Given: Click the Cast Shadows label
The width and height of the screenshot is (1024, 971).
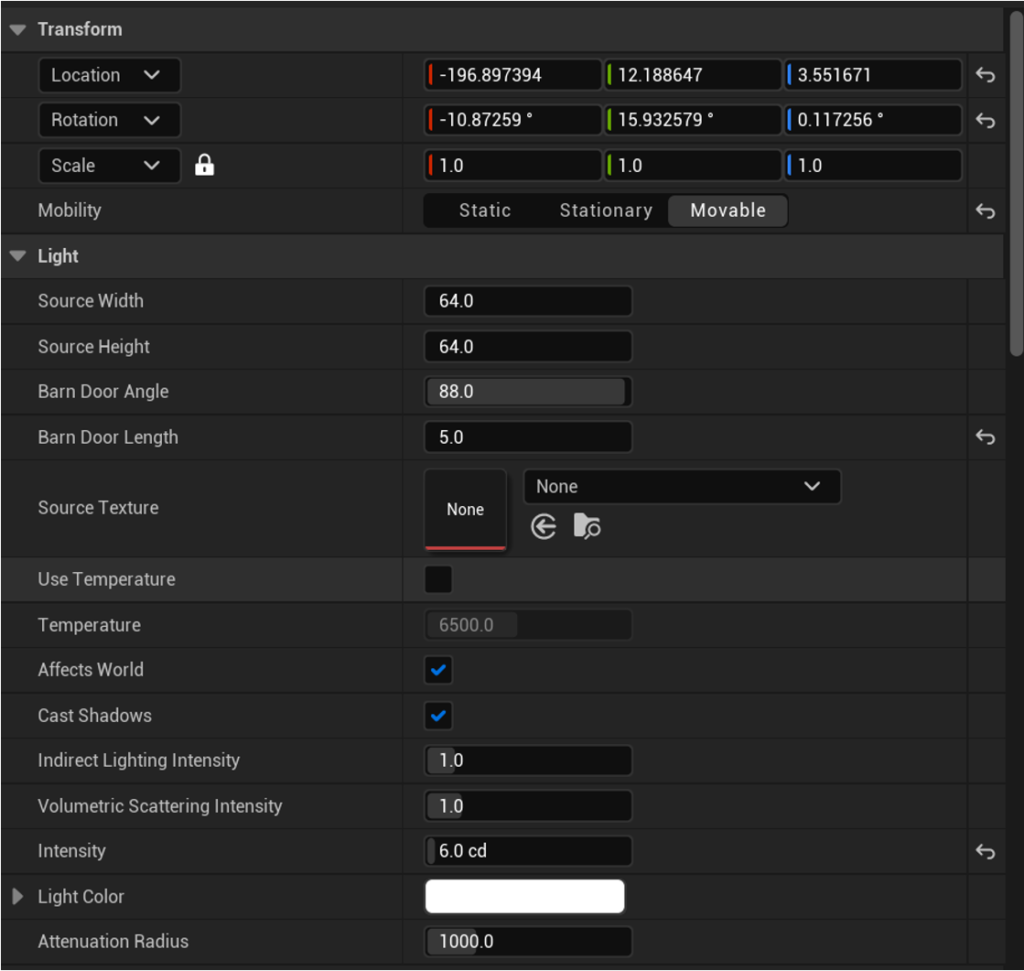Looking at the screenshot, I should (95, 716).
